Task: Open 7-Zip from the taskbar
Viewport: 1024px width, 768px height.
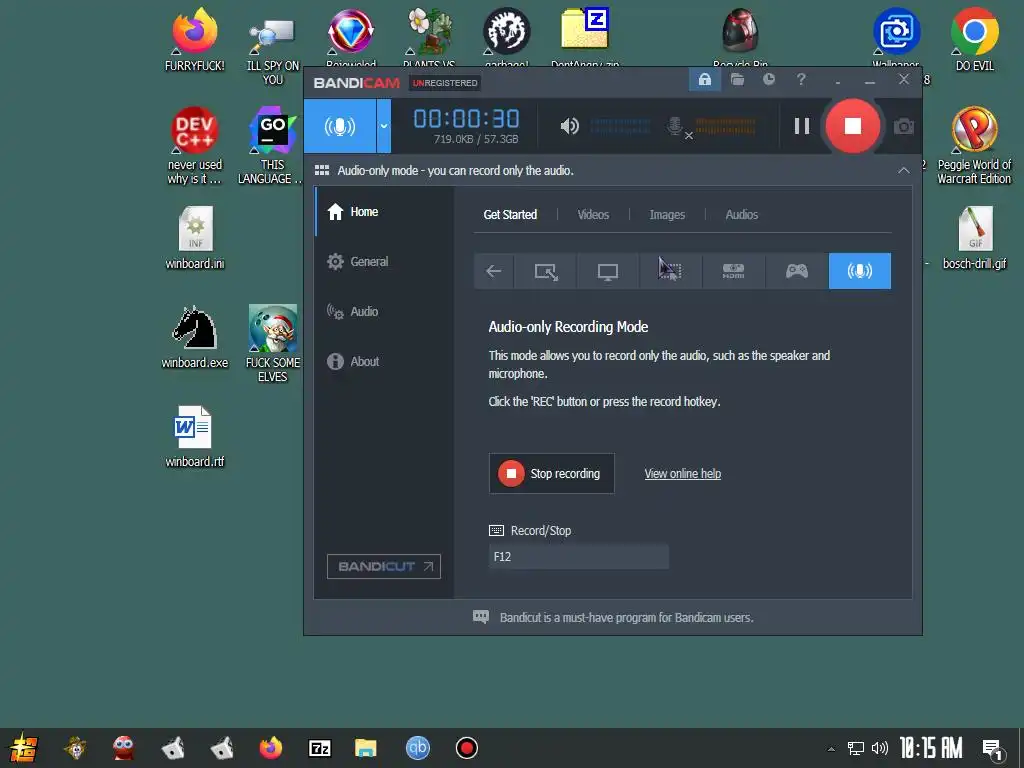Action: tap(319, 748)
